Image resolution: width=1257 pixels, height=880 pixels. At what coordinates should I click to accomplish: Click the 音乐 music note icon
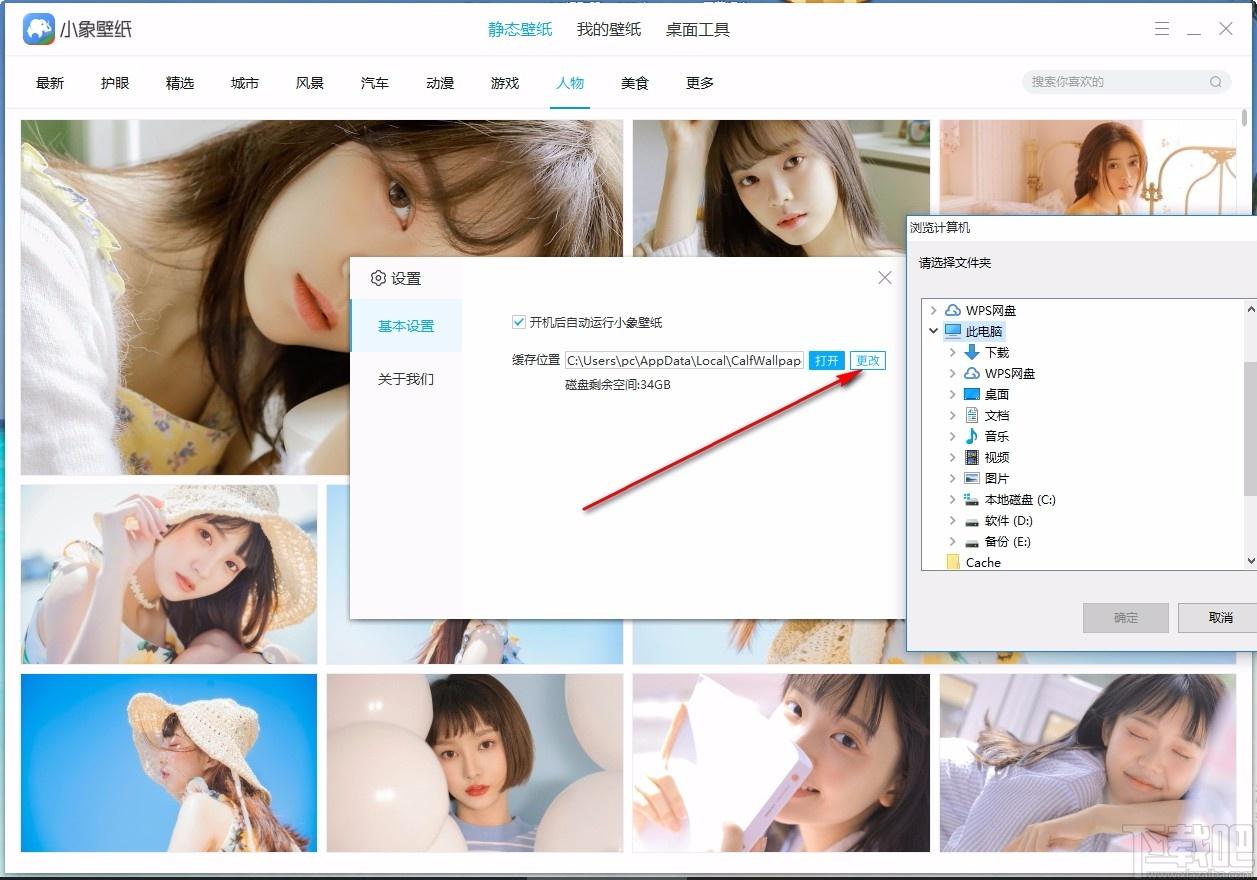click(971, 436)
